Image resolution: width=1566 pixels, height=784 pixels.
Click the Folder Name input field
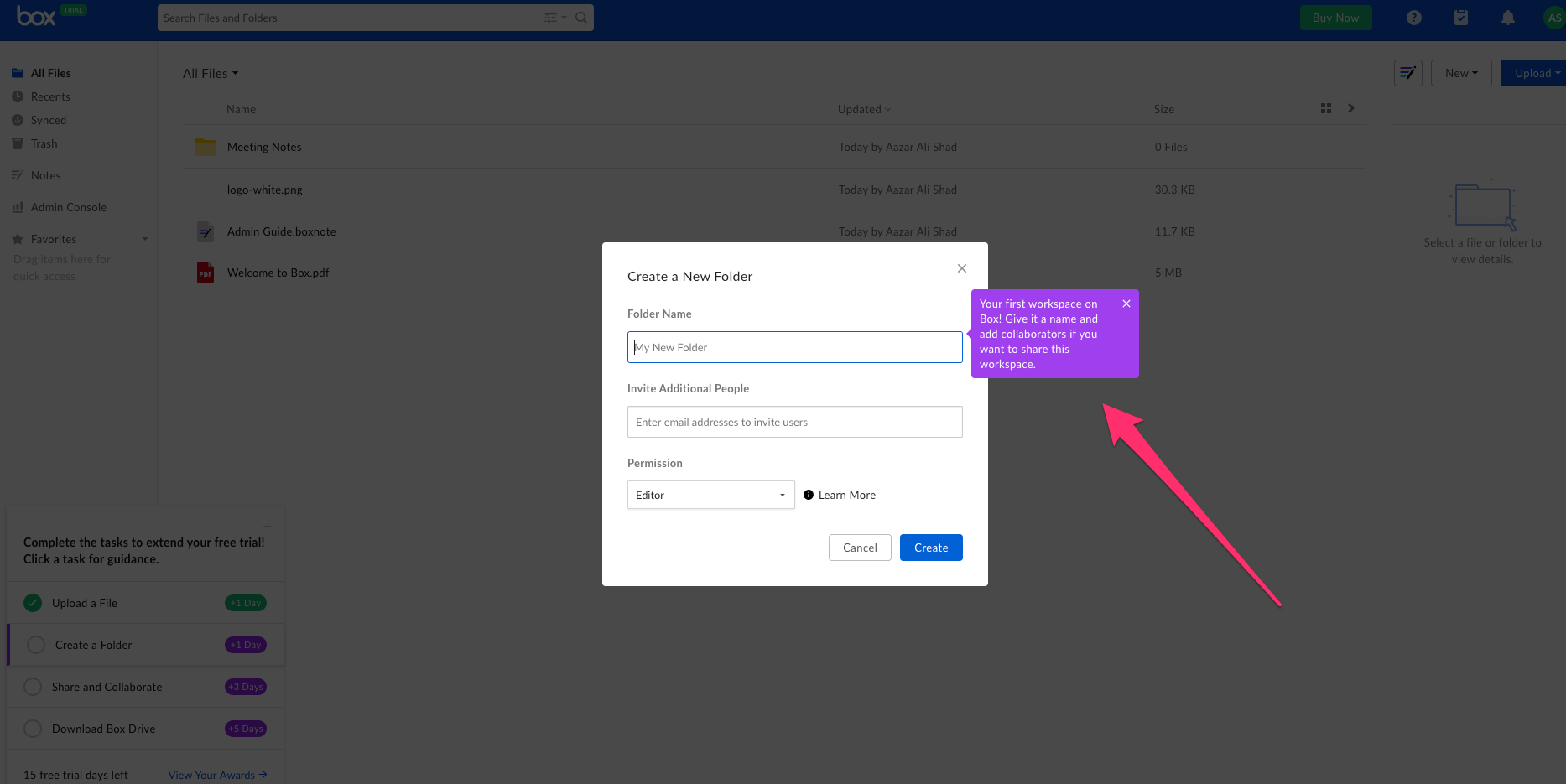[x=794, y=347]
